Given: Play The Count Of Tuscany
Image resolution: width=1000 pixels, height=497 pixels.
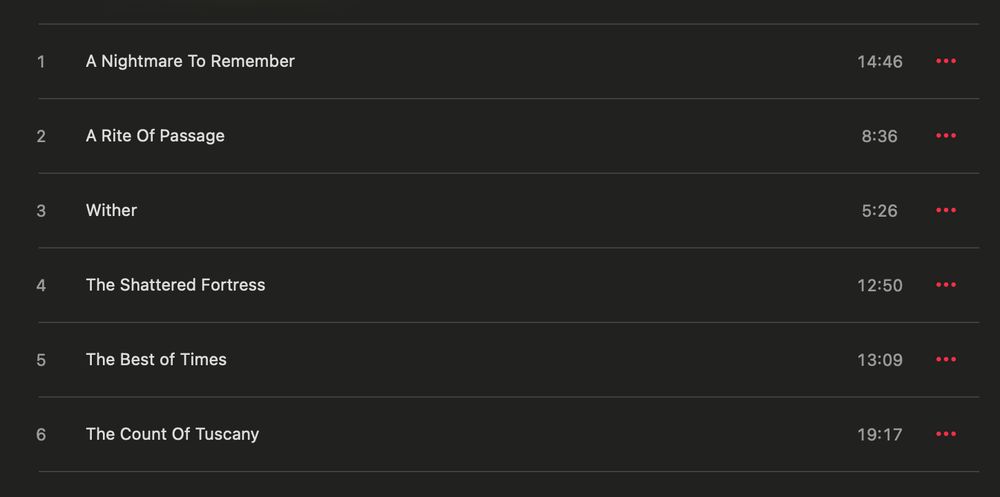Looking at the screenshot, I should pyautogui.click(x=172, y=434).
